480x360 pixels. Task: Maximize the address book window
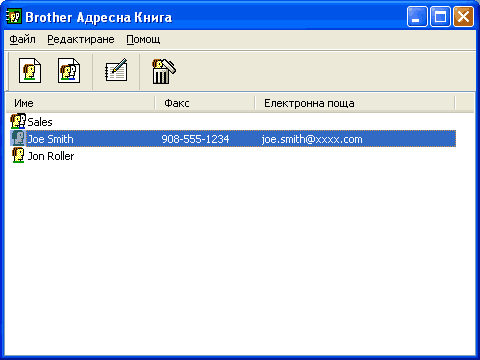click(440, 16)
